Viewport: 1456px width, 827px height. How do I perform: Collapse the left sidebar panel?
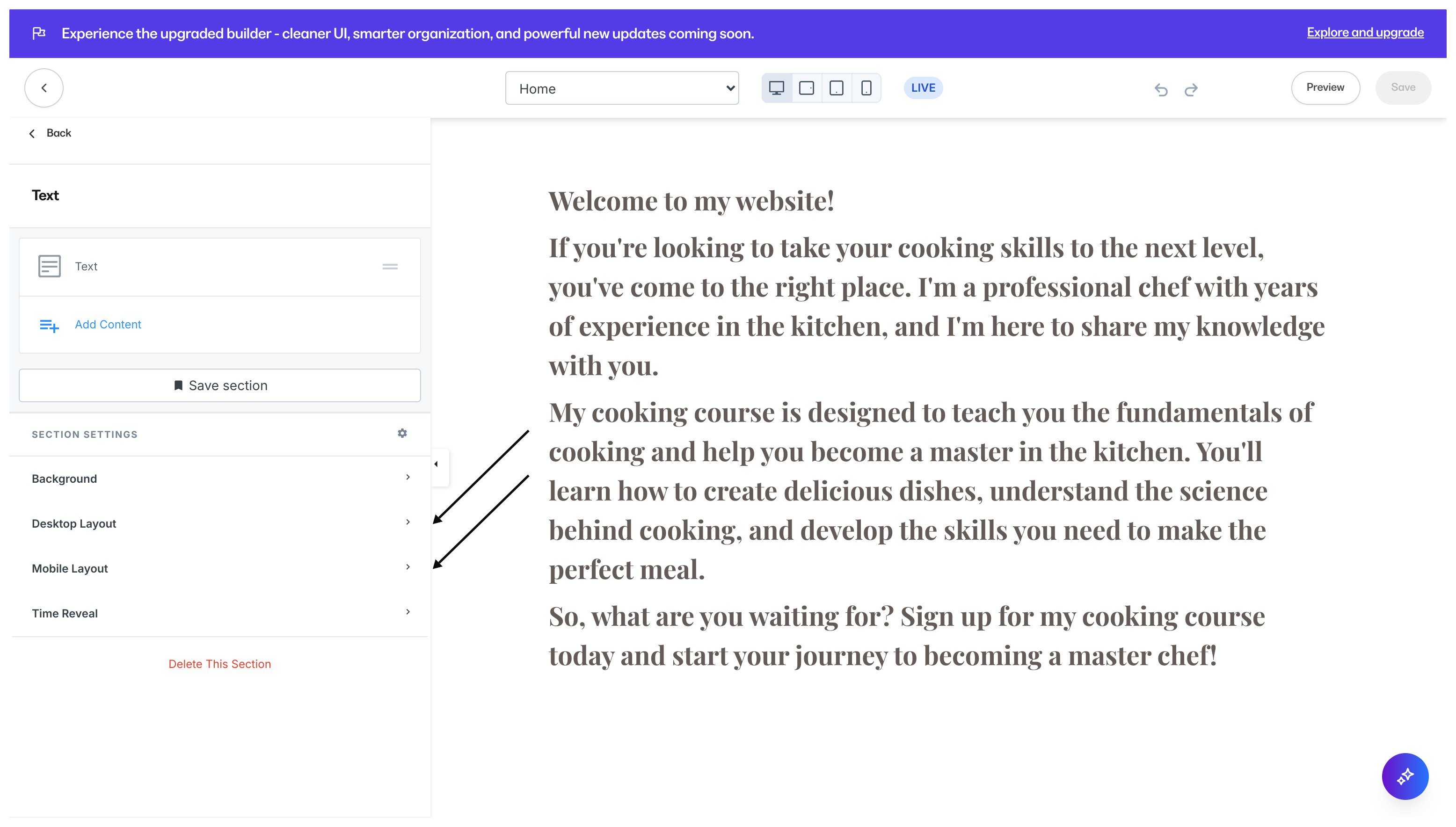pyautogui.click(x=437, y=464)
